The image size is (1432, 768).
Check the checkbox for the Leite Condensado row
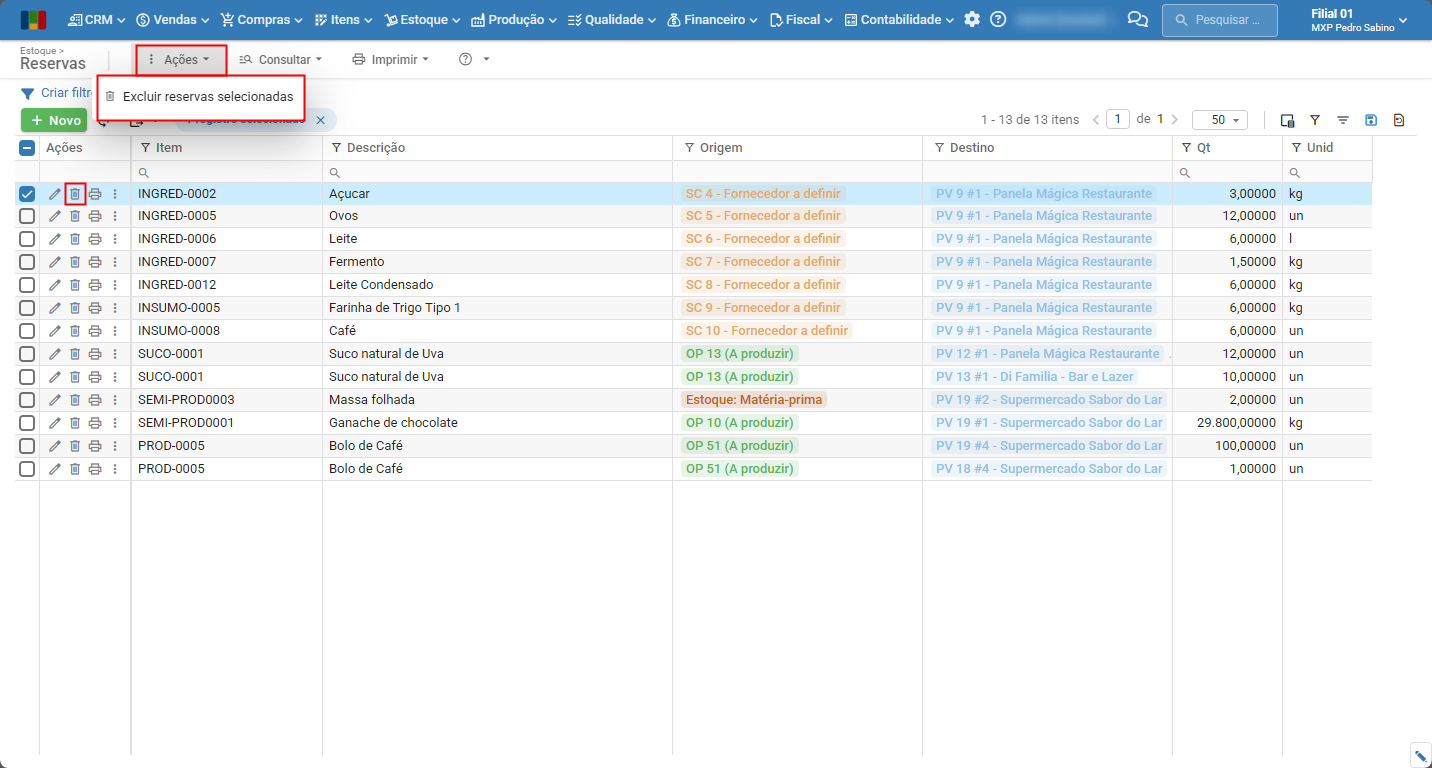[x=27, y=285]
